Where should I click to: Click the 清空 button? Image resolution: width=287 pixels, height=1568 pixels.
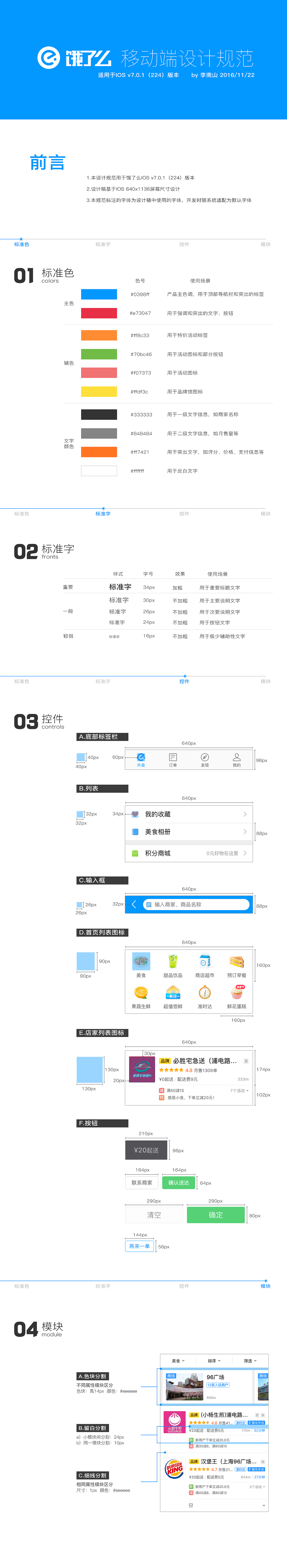pos(154,1215)
